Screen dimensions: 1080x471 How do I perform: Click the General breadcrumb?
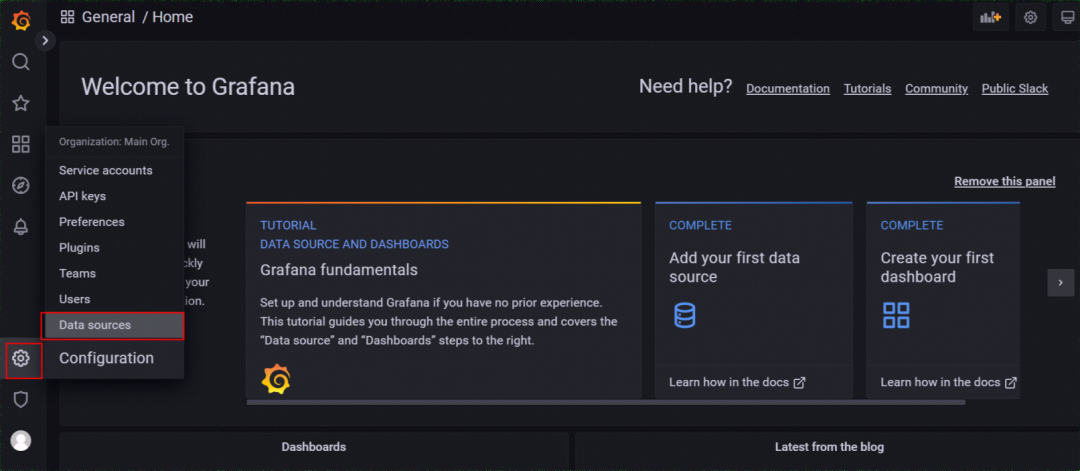pyautogui.click(x=108, y=17)
